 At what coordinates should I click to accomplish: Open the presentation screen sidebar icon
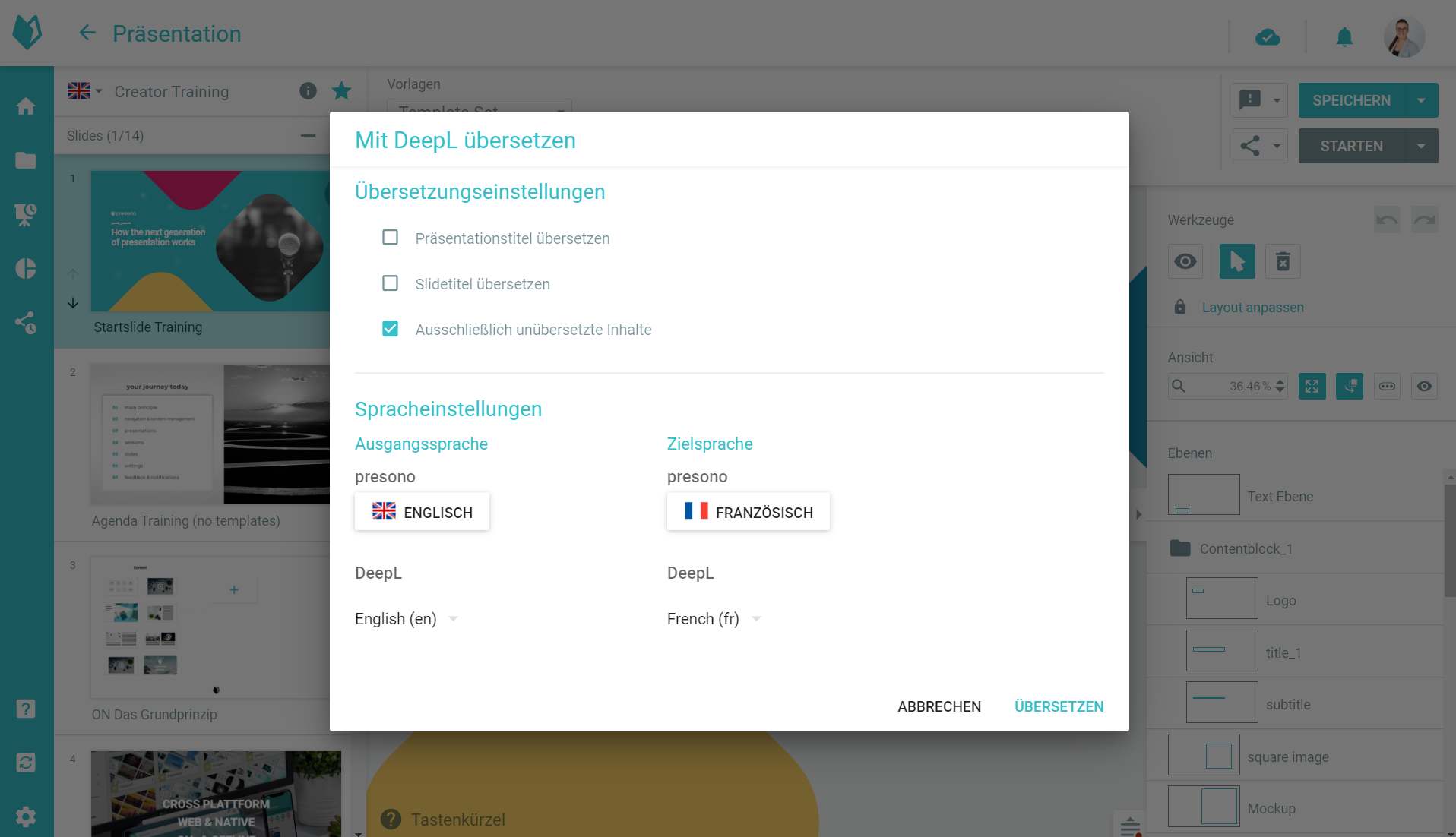click(x=26, y=215)
